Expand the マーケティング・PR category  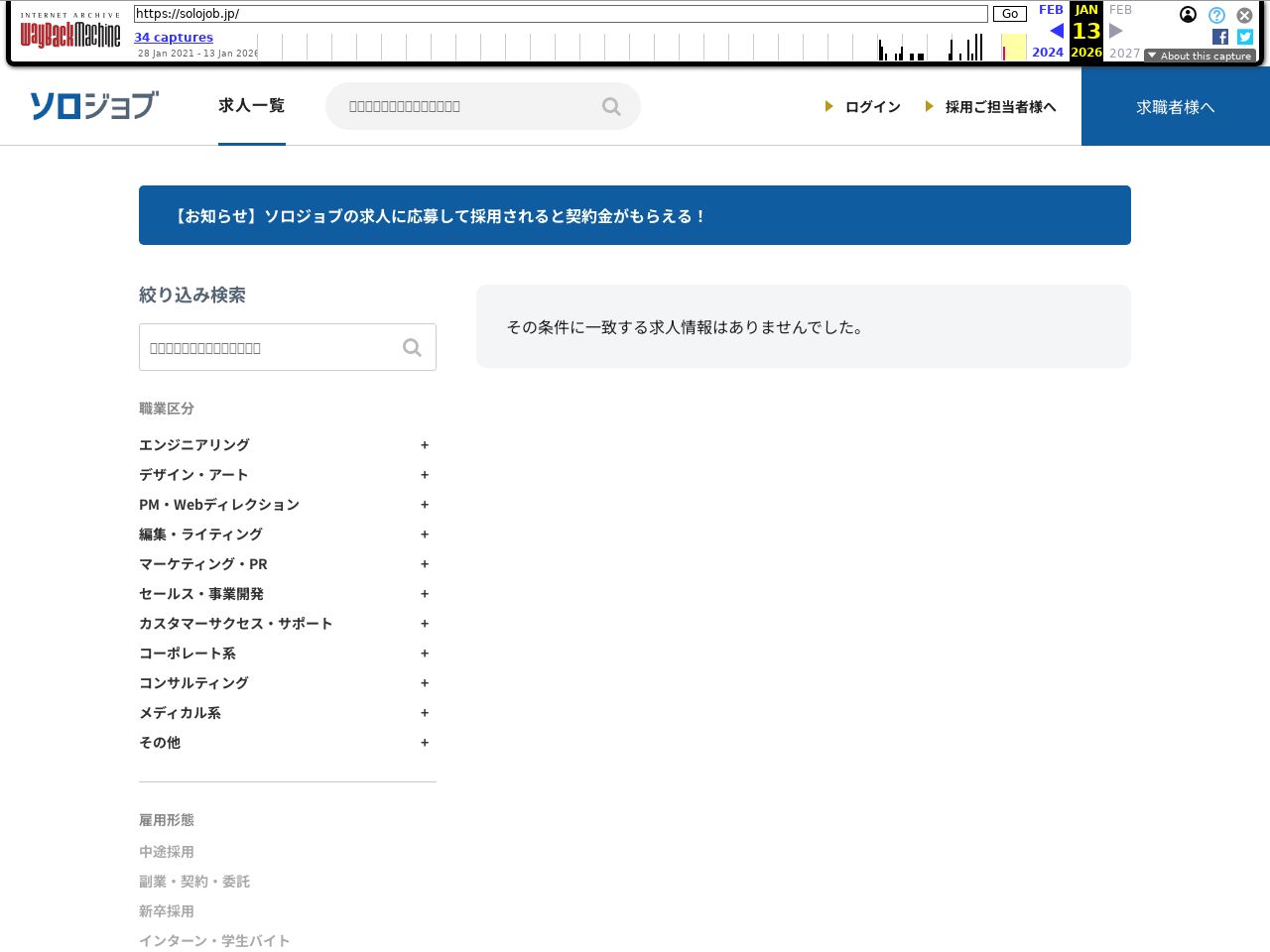pos(424,564)
